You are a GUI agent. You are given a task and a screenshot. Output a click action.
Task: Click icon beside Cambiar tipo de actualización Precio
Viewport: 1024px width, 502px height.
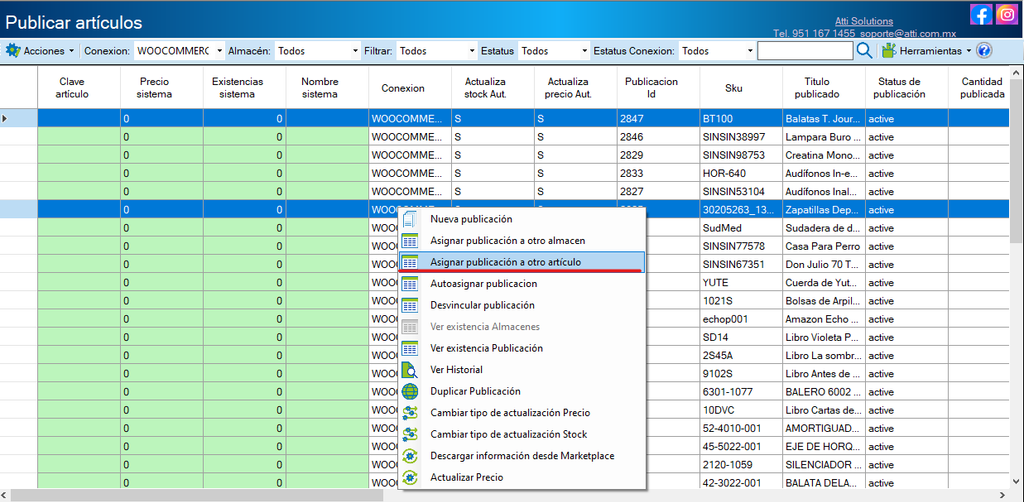[x=409, y=413]
